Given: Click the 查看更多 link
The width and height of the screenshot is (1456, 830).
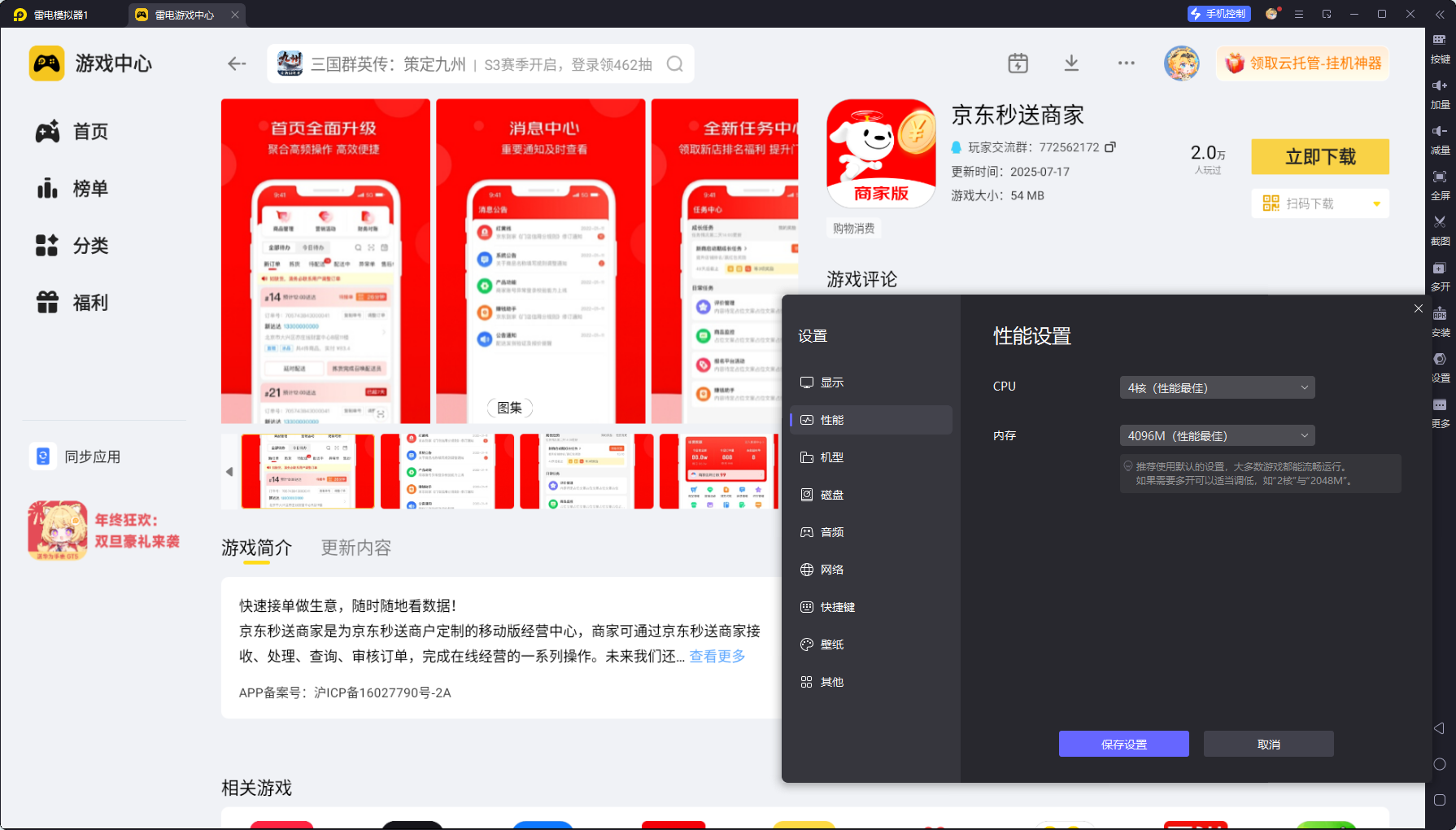Looking at the screenshot, I should pyautogui.click(x=717, y=656).
